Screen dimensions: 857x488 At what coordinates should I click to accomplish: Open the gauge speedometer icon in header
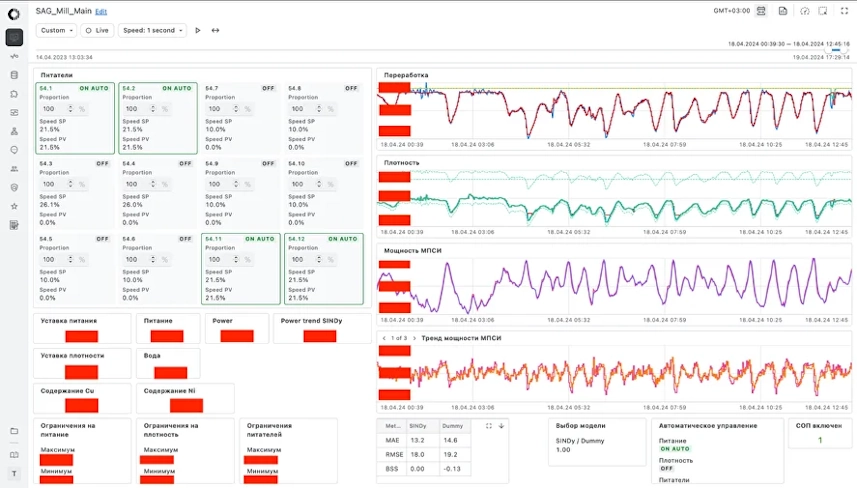(x=805, y=11)
